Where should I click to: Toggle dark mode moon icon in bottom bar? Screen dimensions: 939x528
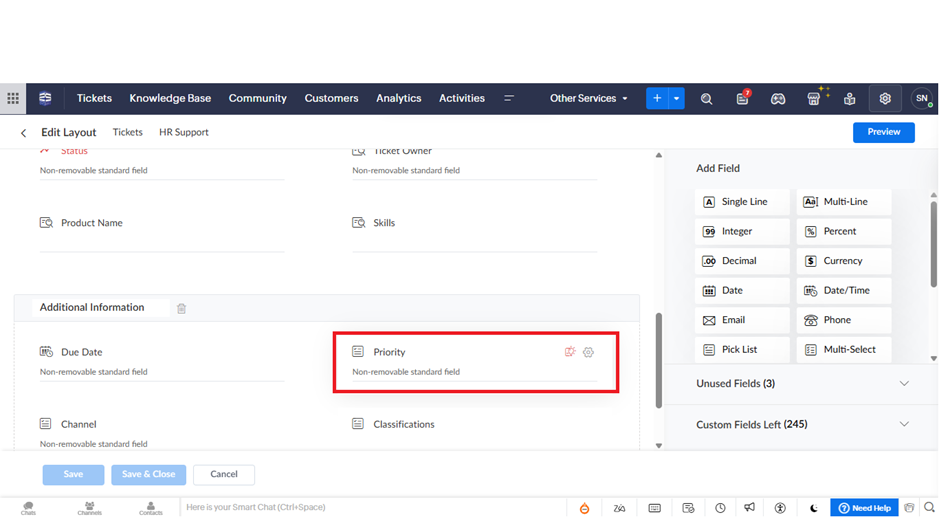coord(813,508)
